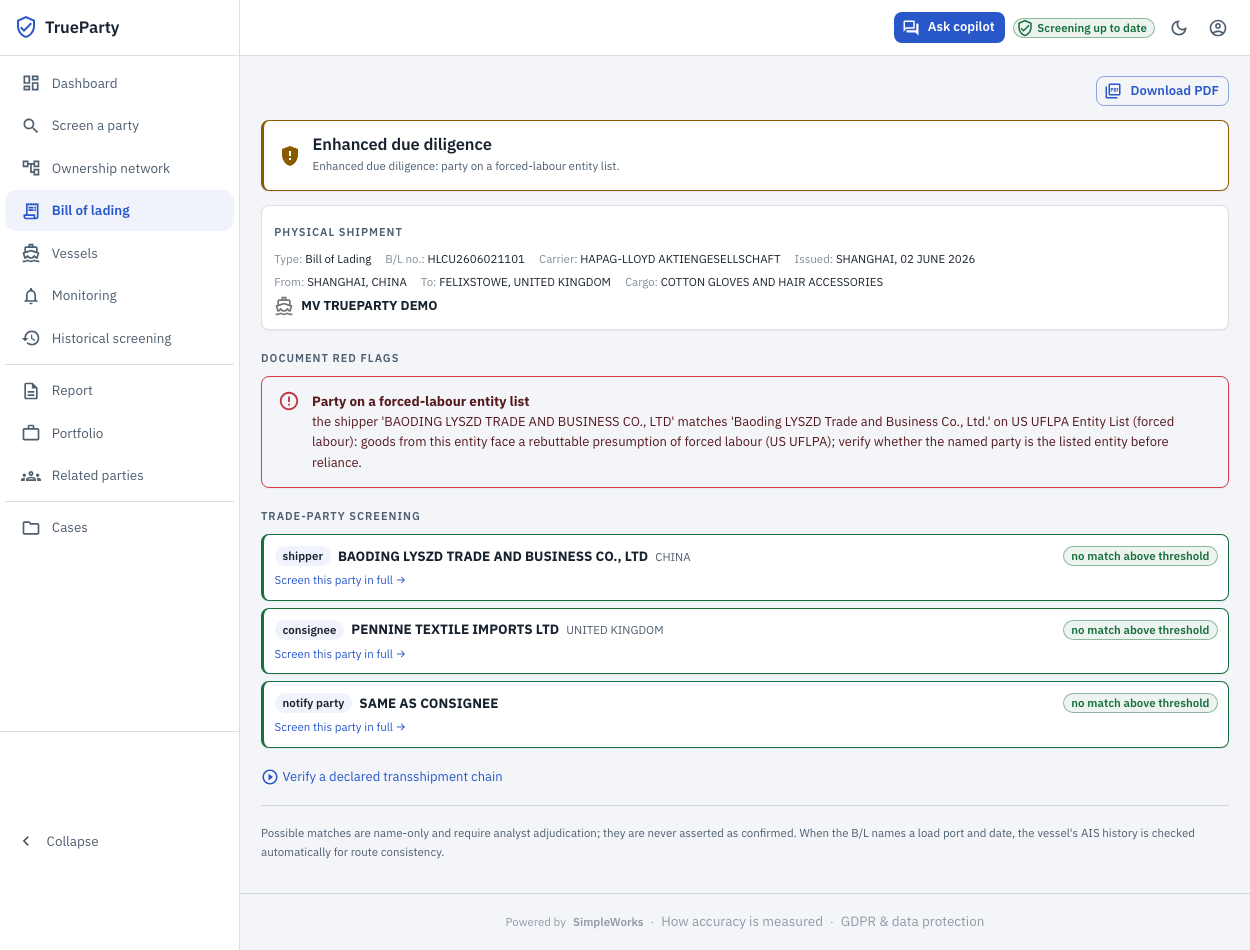Click destination FELIXSTOWE, UNITED KINGDOM
This screenshot has height=950, width=1250.
point(526,282)
